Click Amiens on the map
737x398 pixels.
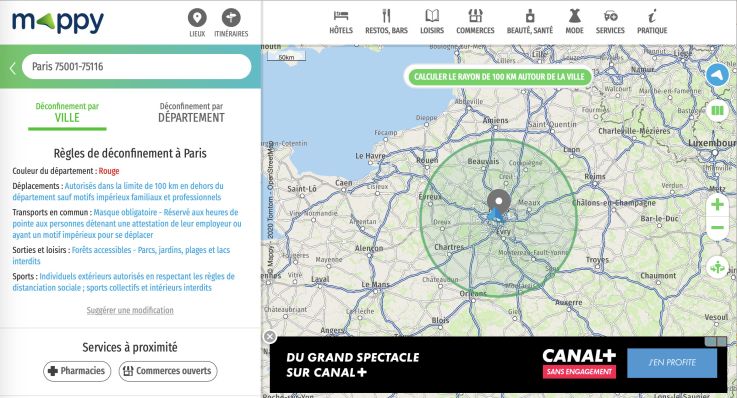coord(495,120)
